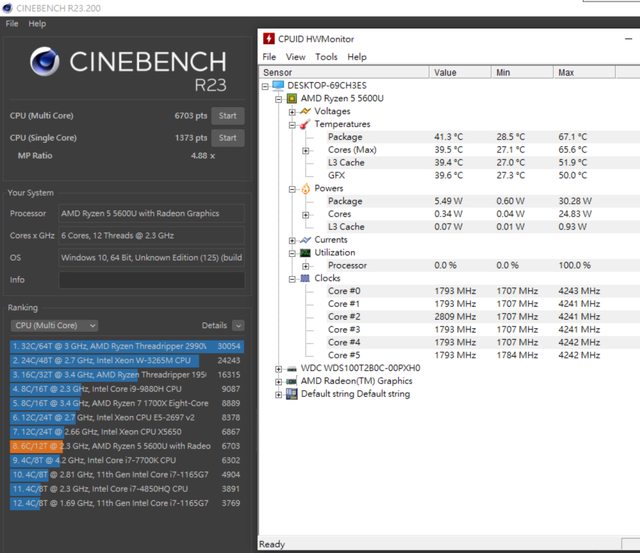This screenshot has height=553, width=640.
Task: Click the Voltages lightning icon in tree
Action: (x=305, y=112)
